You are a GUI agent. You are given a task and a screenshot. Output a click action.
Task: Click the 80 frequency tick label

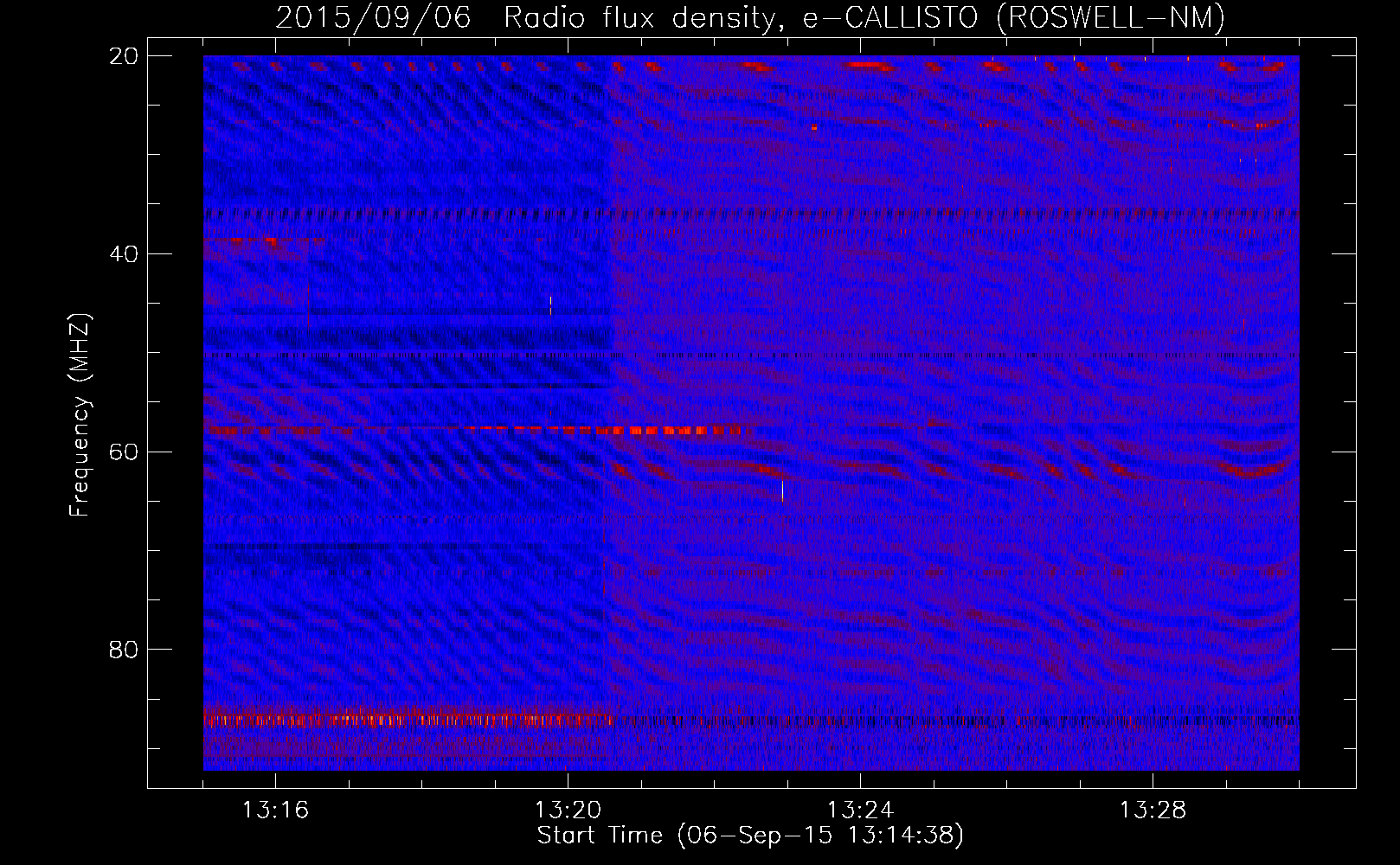[x=124, y=650]
